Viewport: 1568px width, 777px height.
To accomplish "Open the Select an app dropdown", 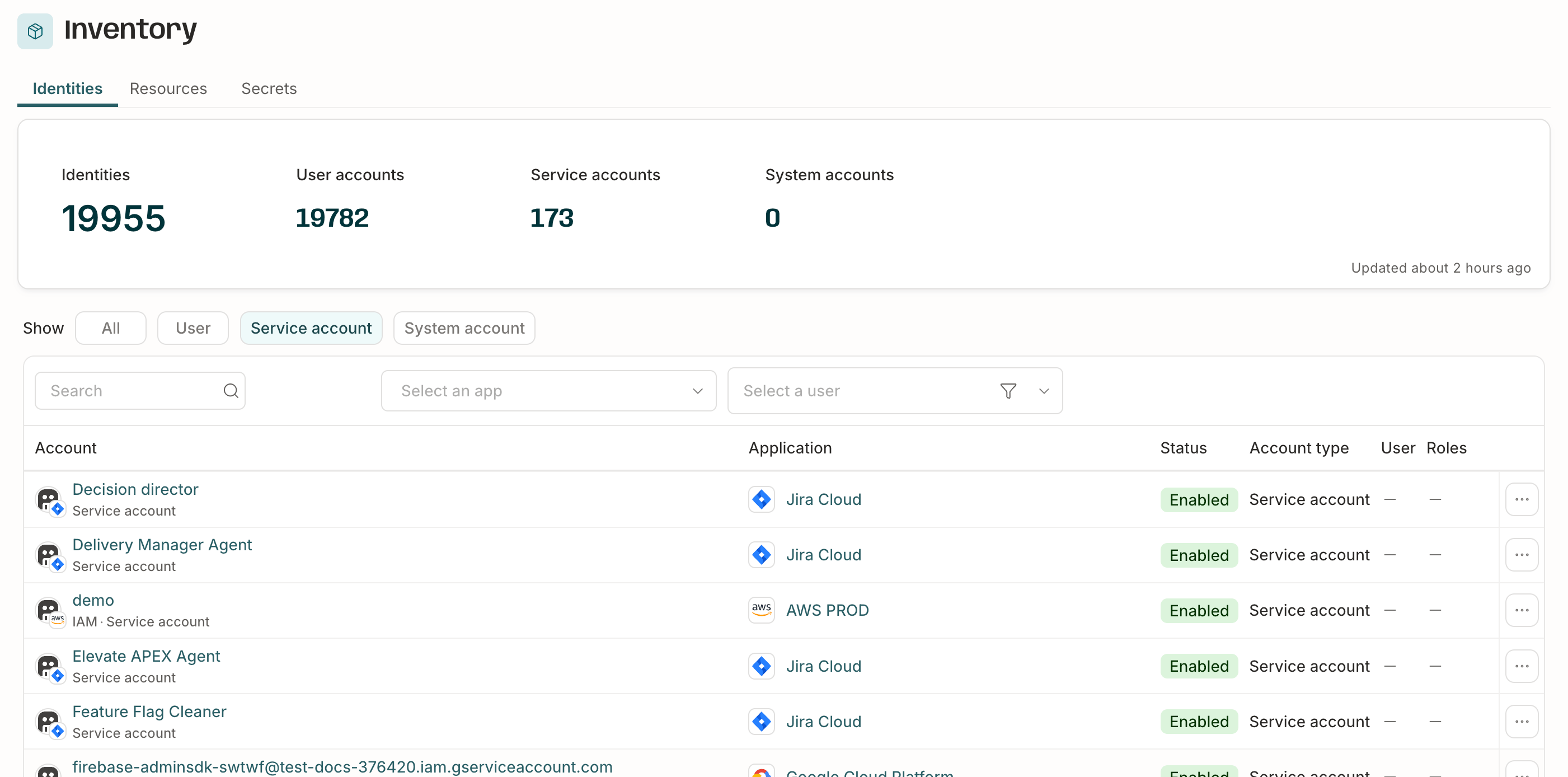I will (x=548, y=391).
